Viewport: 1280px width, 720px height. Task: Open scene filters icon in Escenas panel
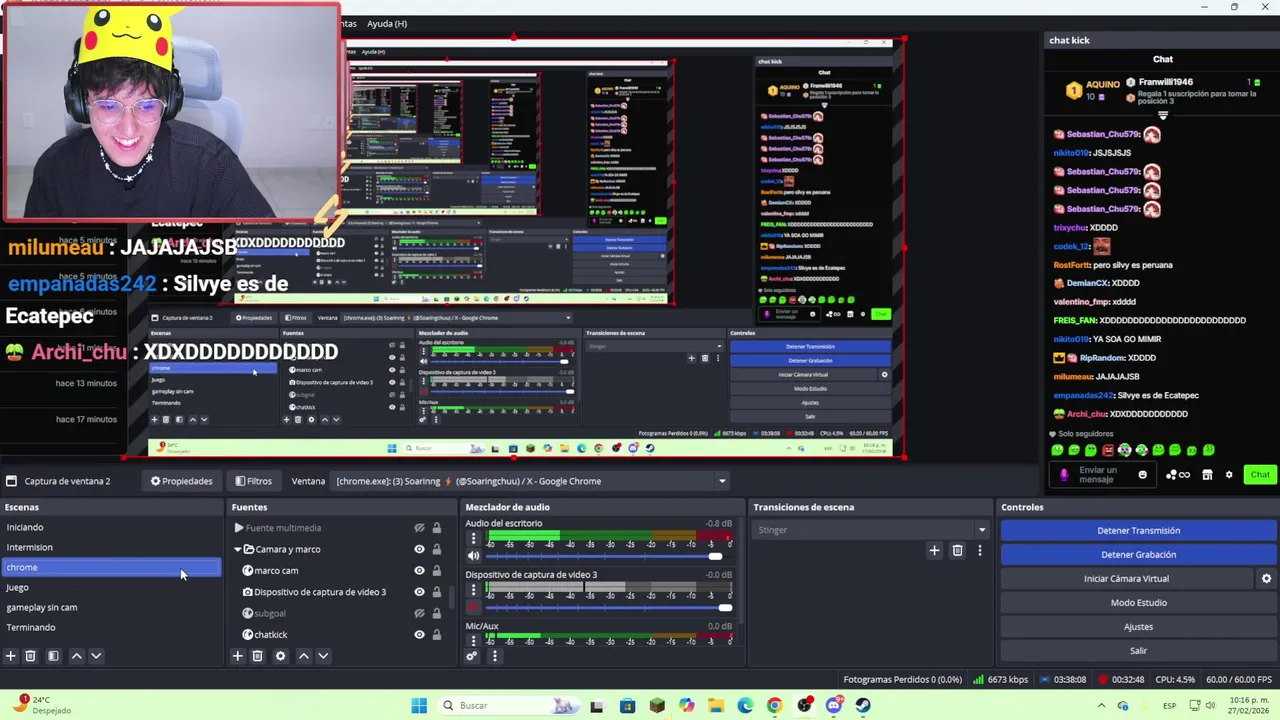53,656
